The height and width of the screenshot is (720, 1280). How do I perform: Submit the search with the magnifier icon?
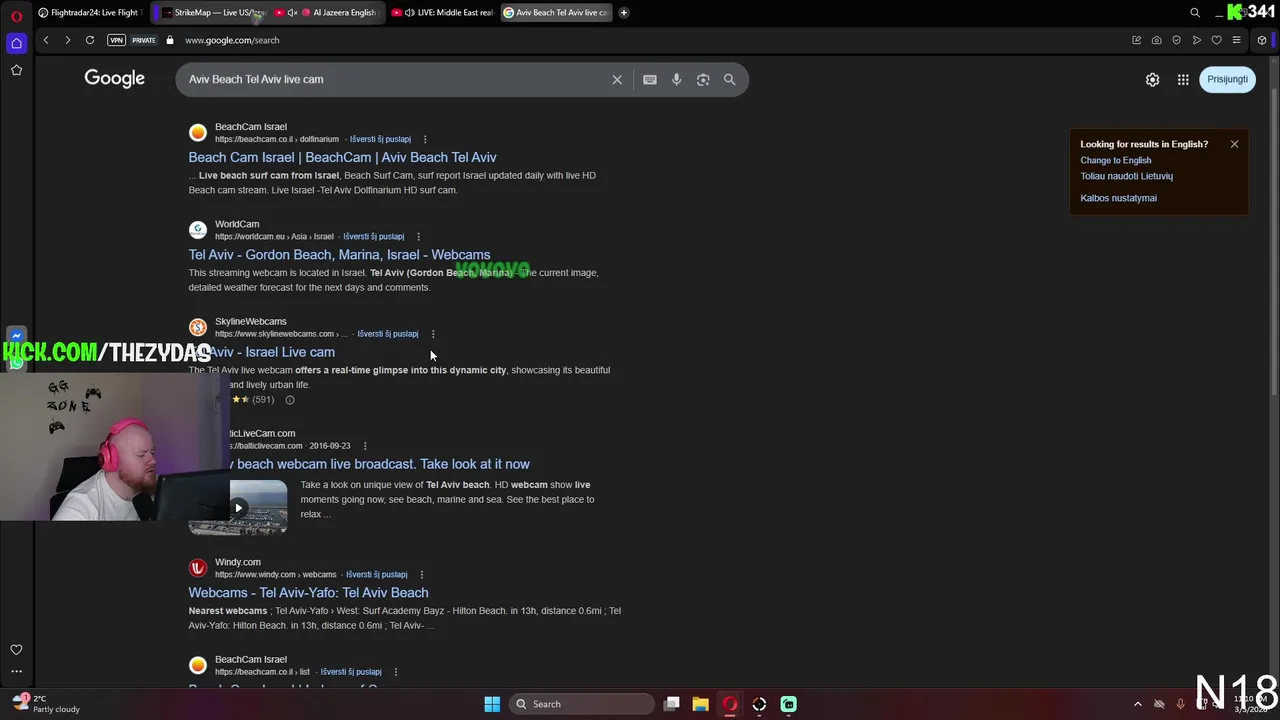click(x=730, y=80)
